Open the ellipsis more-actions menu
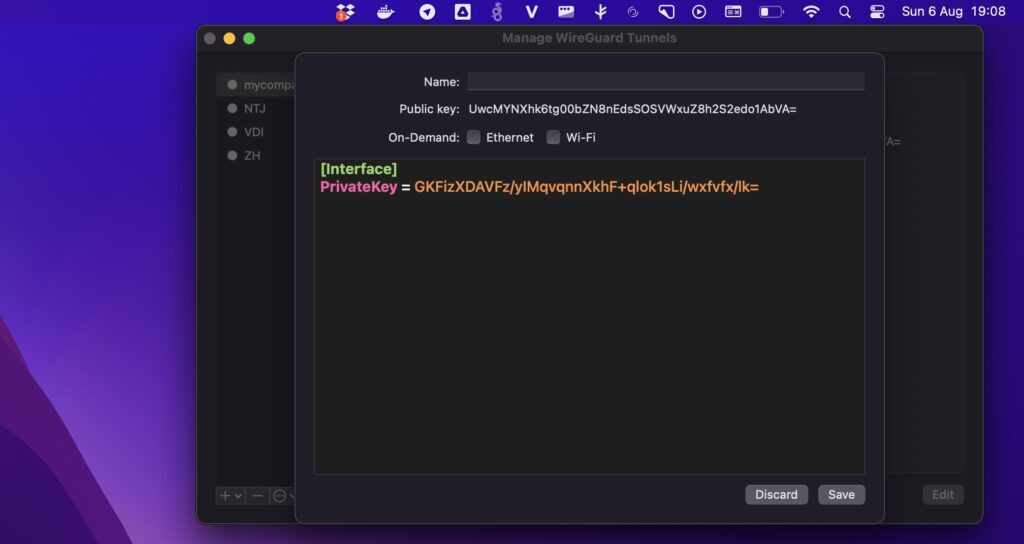 point(280,496)
